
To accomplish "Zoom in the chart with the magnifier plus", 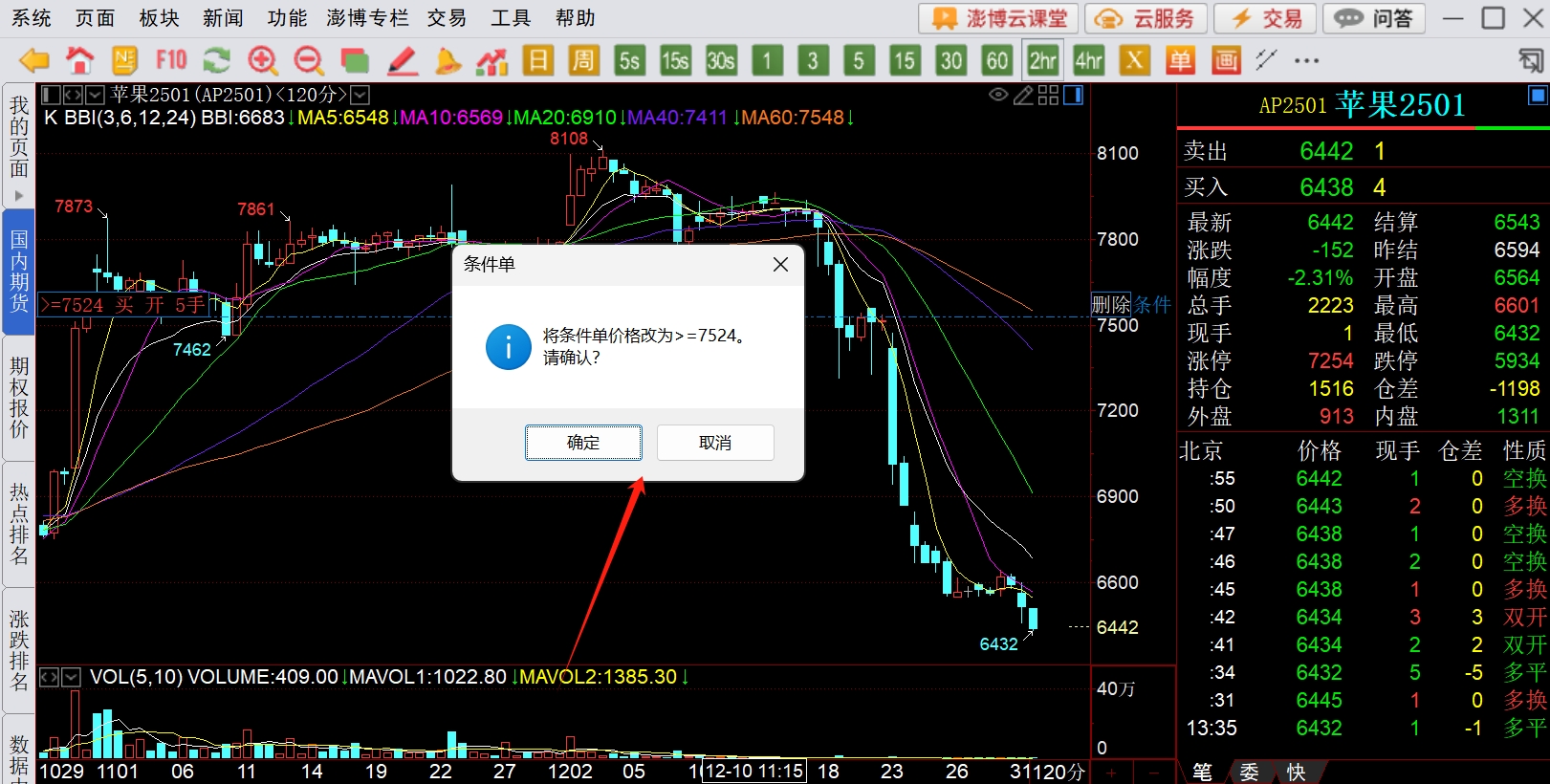I will click(x=263, y=61).
